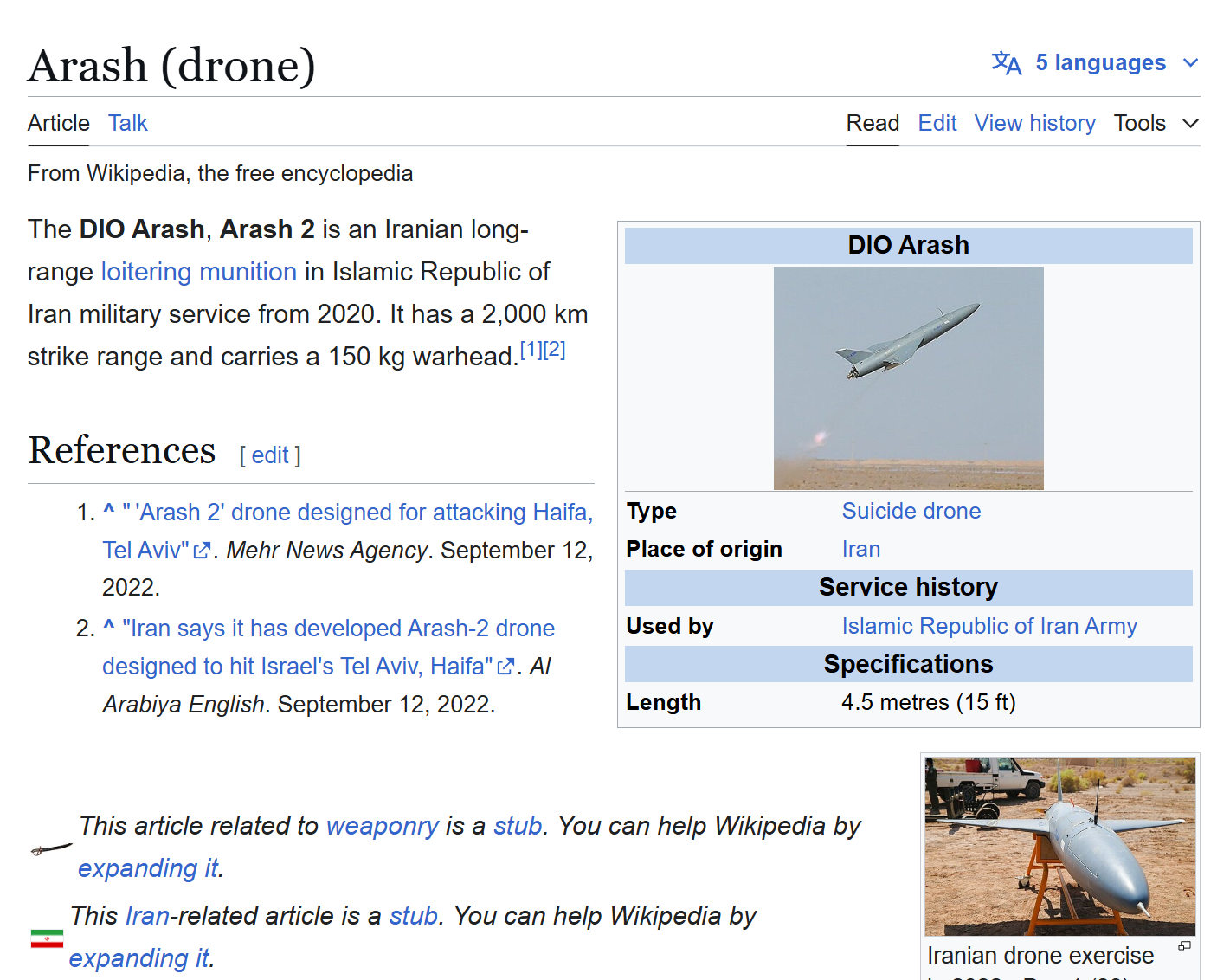Open the stub link in Iran-related notice
Viewport: 1217px width, 980px height.
pyautogui.click(x=414, y=916)
